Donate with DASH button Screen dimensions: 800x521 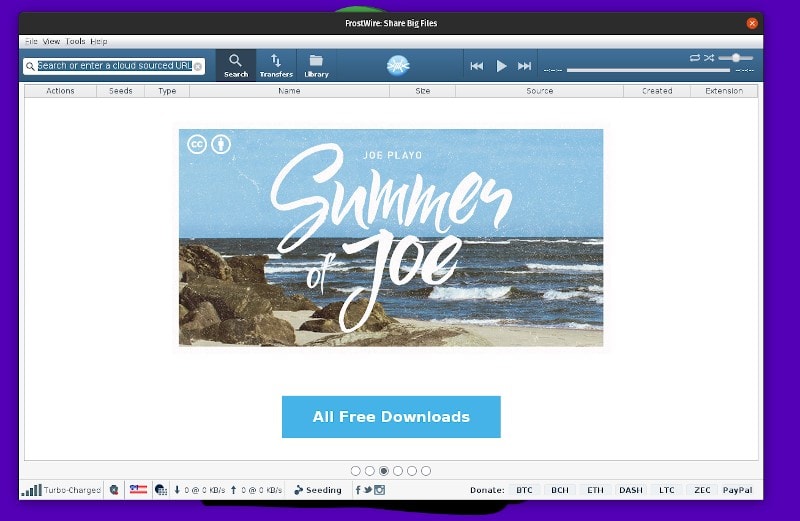point(631,490)
